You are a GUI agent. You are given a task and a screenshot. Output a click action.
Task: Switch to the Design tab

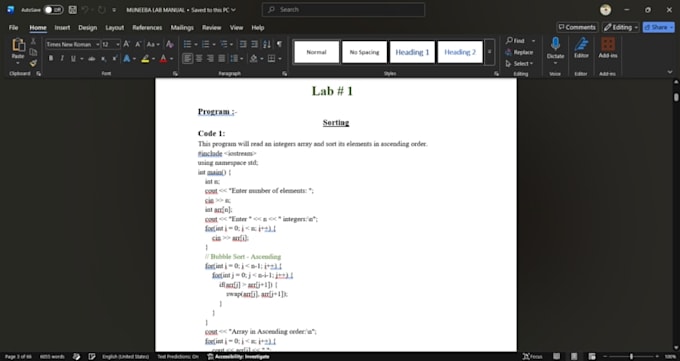pos(87,27)
